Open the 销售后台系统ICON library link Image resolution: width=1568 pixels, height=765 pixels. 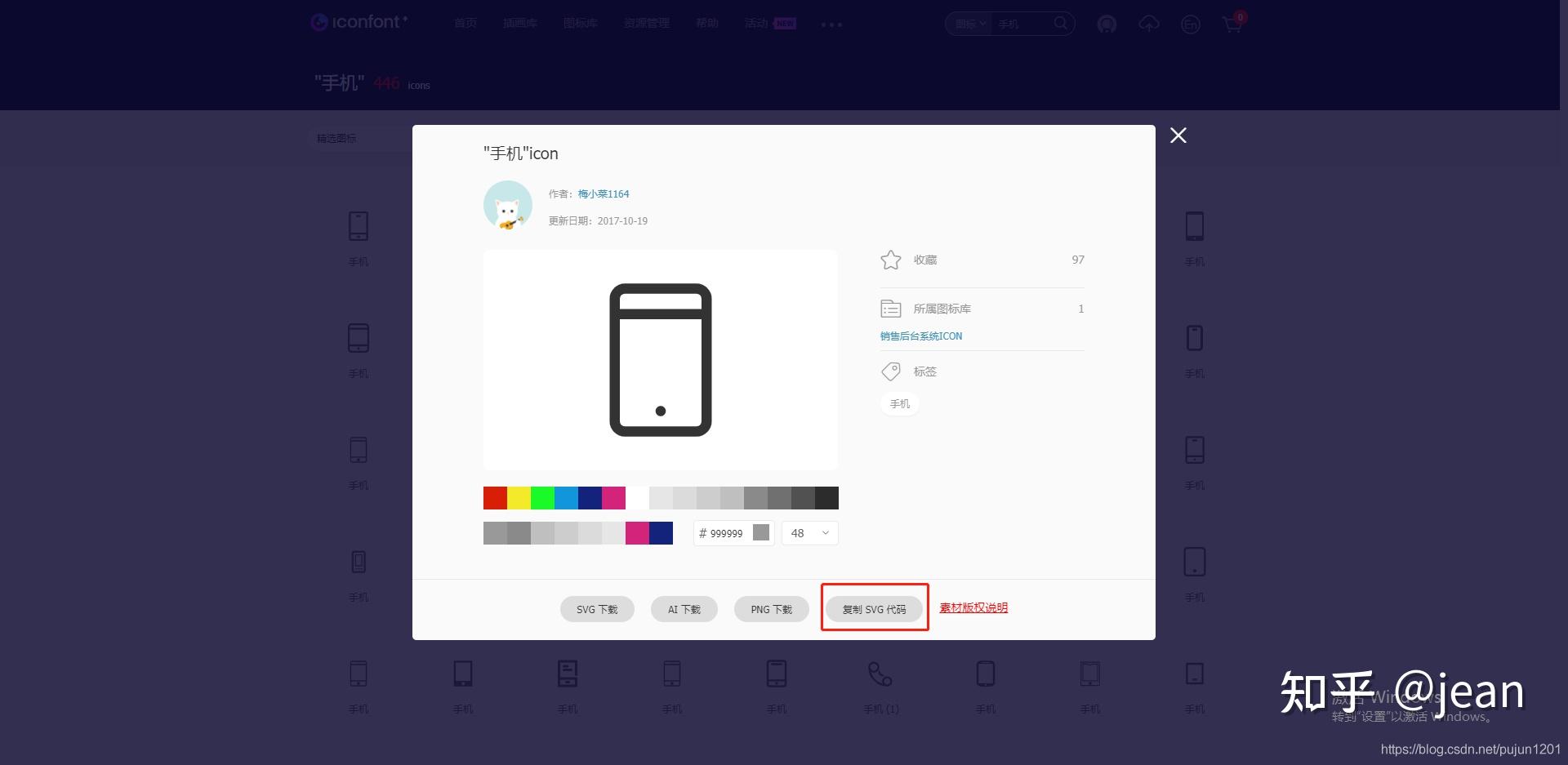tap(921, 336)
